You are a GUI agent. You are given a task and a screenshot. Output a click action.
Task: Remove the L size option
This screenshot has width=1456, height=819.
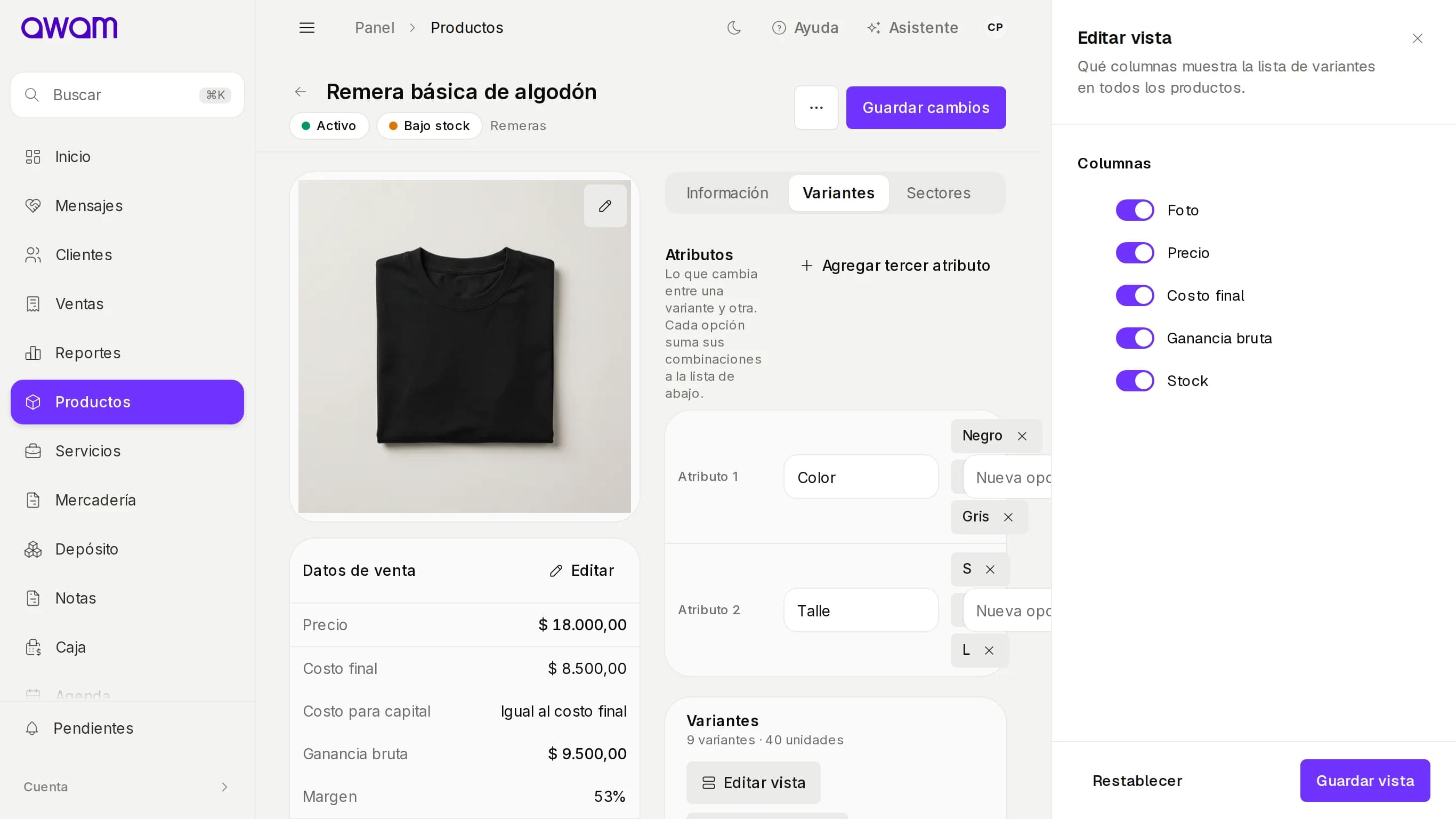coord(989,651)
